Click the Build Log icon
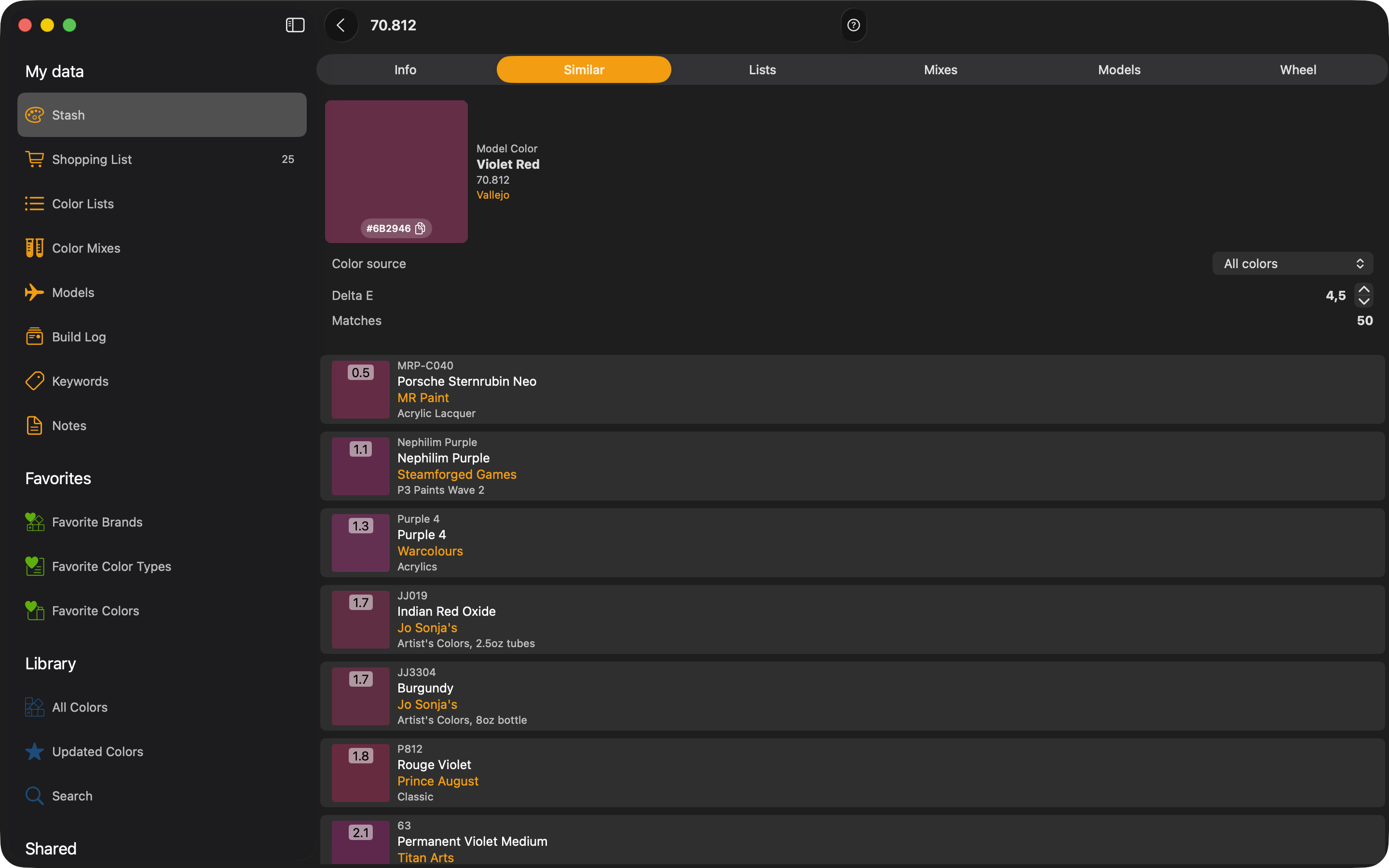This screenshot has height=868, width=1389. pos(34,337)
